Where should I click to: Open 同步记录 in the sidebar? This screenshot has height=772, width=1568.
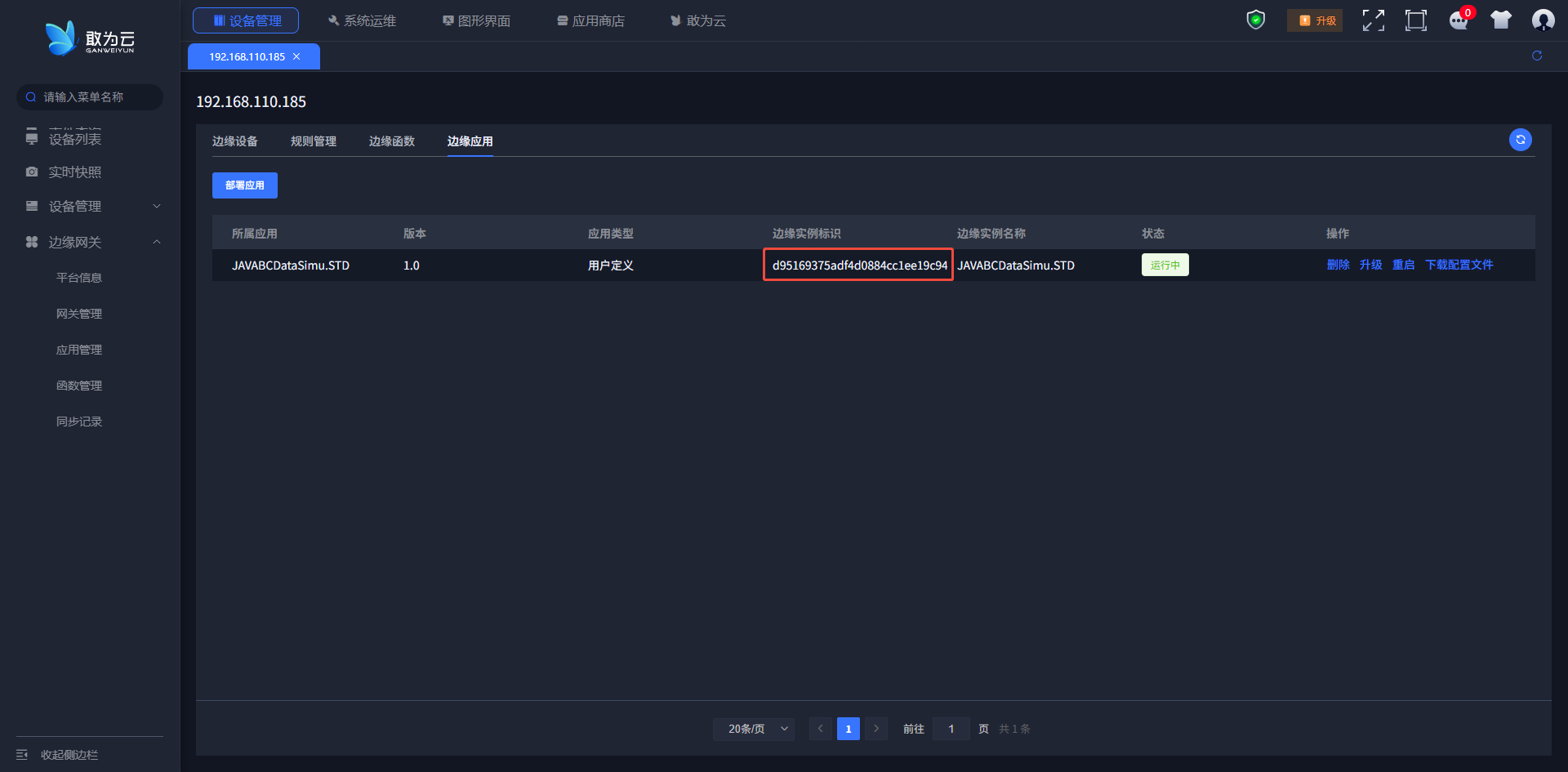pyautogui.click(x=79, y=422)
